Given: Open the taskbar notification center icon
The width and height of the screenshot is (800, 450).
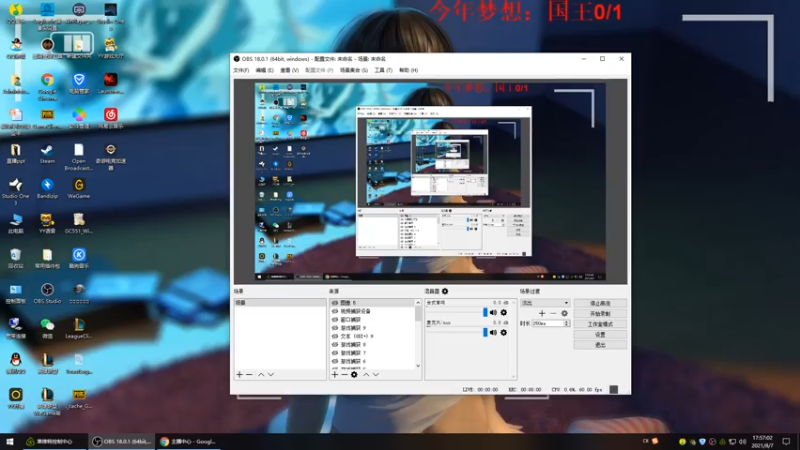Looking at the screenshot, I should pyautogui.click(x=786, y=442).
